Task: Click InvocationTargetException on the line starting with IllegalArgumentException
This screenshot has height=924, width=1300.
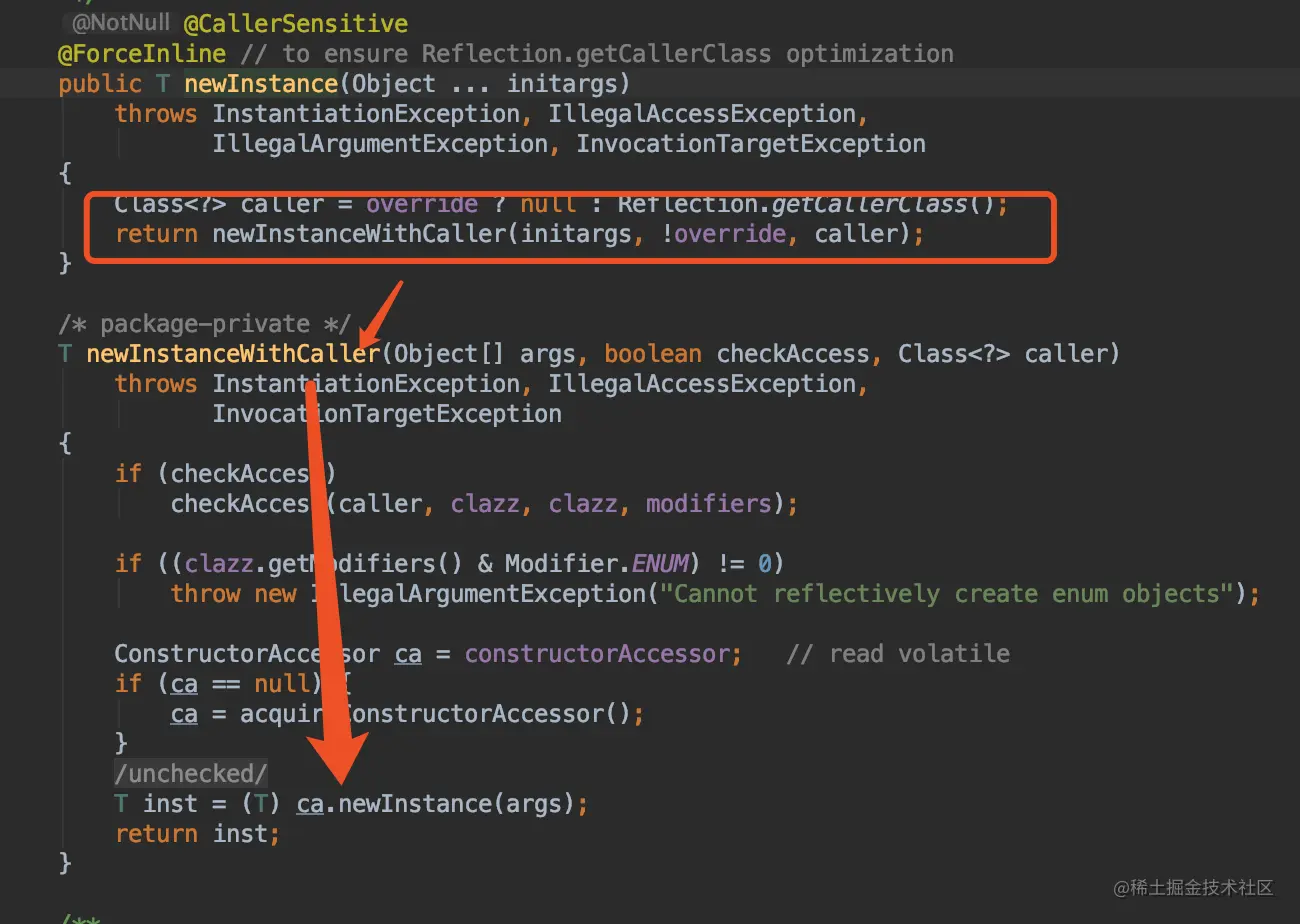Action: 751,143
